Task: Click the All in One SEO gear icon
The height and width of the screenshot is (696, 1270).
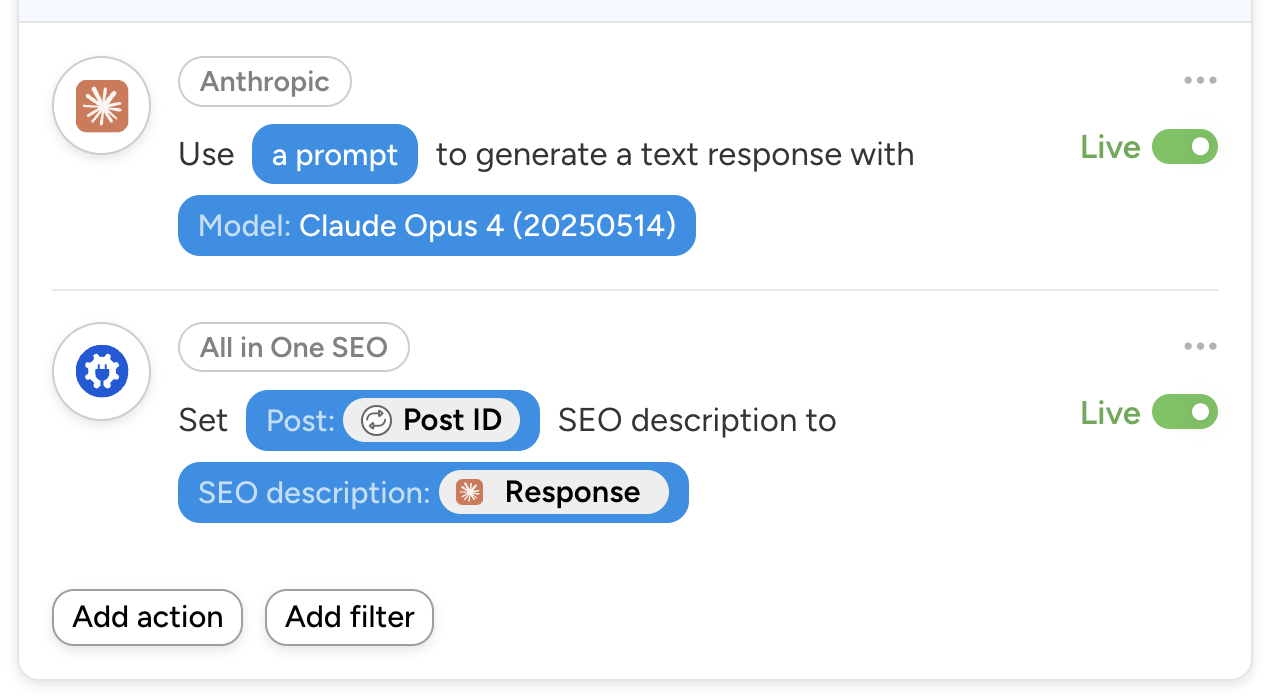Action: click(101, 372)
